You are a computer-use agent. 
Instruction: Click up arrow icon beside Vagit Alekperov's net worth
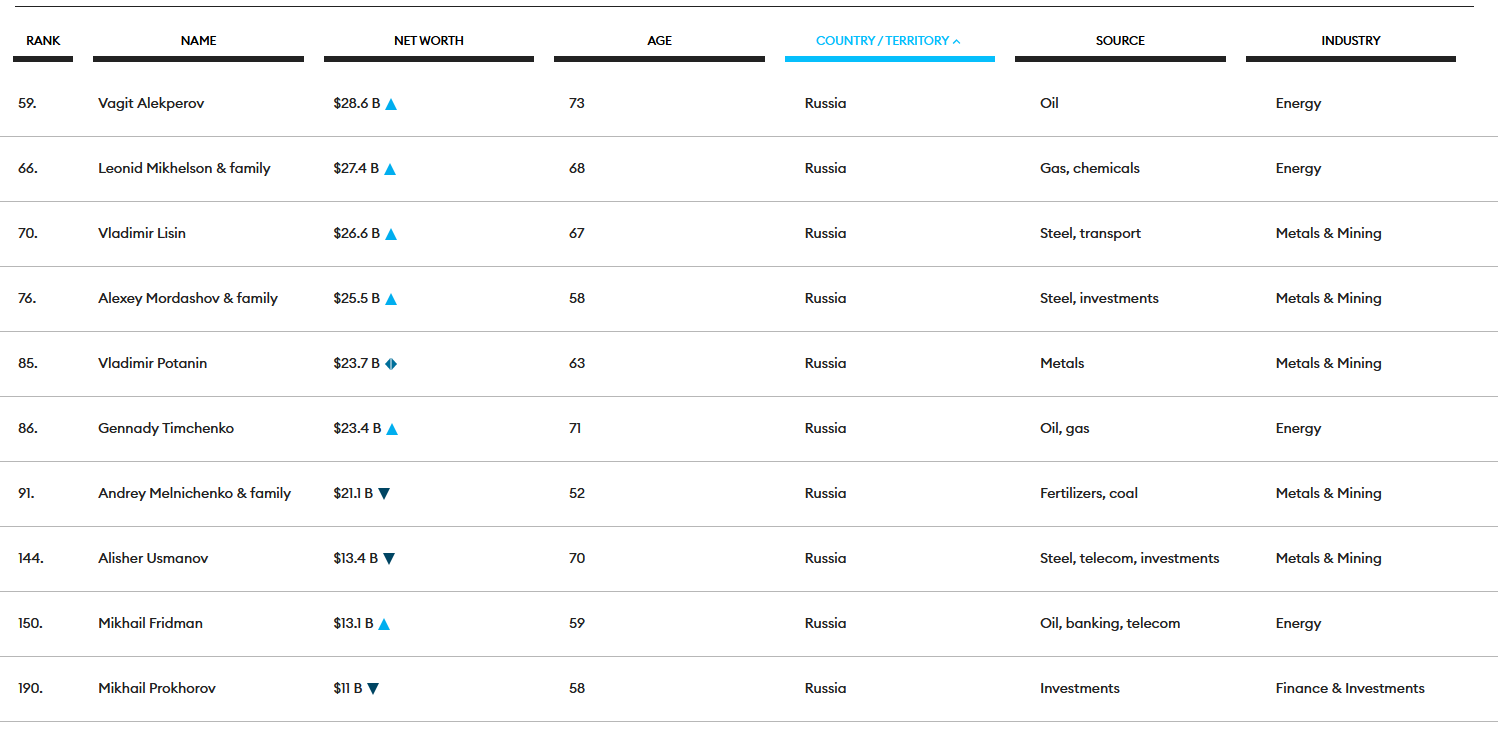coord(391,104)
